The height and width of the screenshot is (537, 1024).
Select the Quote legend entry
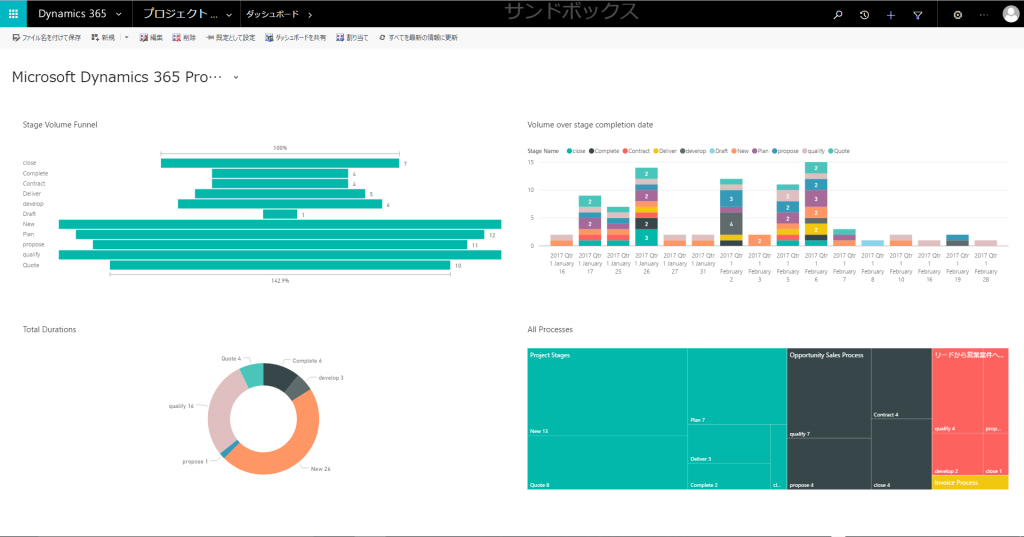pyautogui.click(x=839, y=151)
